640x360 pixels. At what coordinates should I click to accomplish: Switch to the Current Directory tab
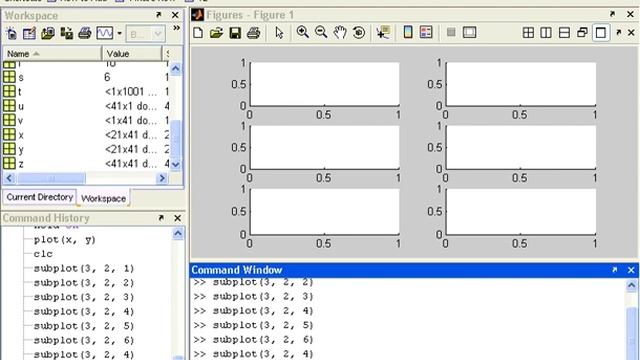click(x=40, y=197)
